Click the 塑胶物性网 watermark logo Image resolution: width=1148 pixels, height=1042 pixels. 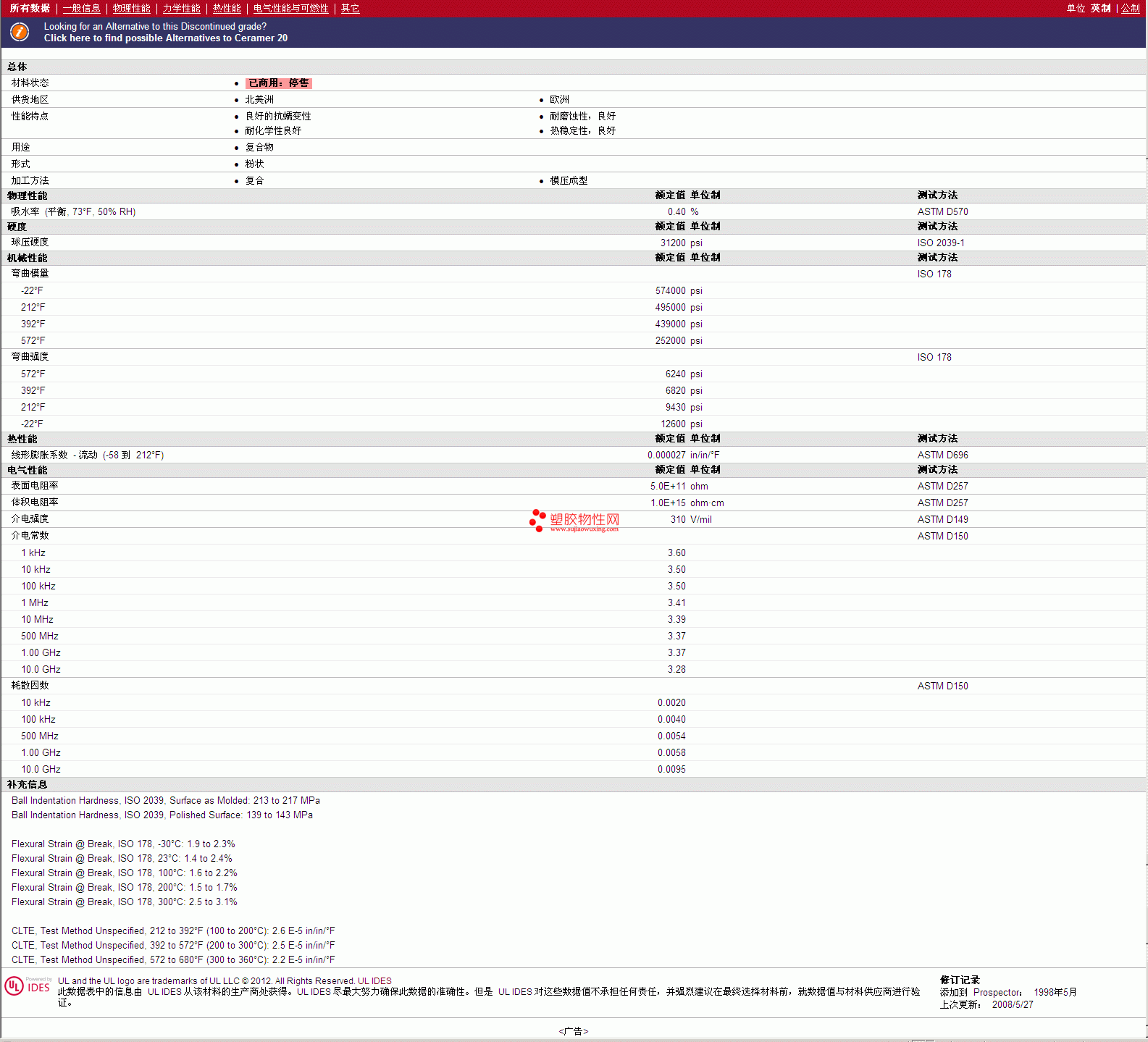(574, 521)
